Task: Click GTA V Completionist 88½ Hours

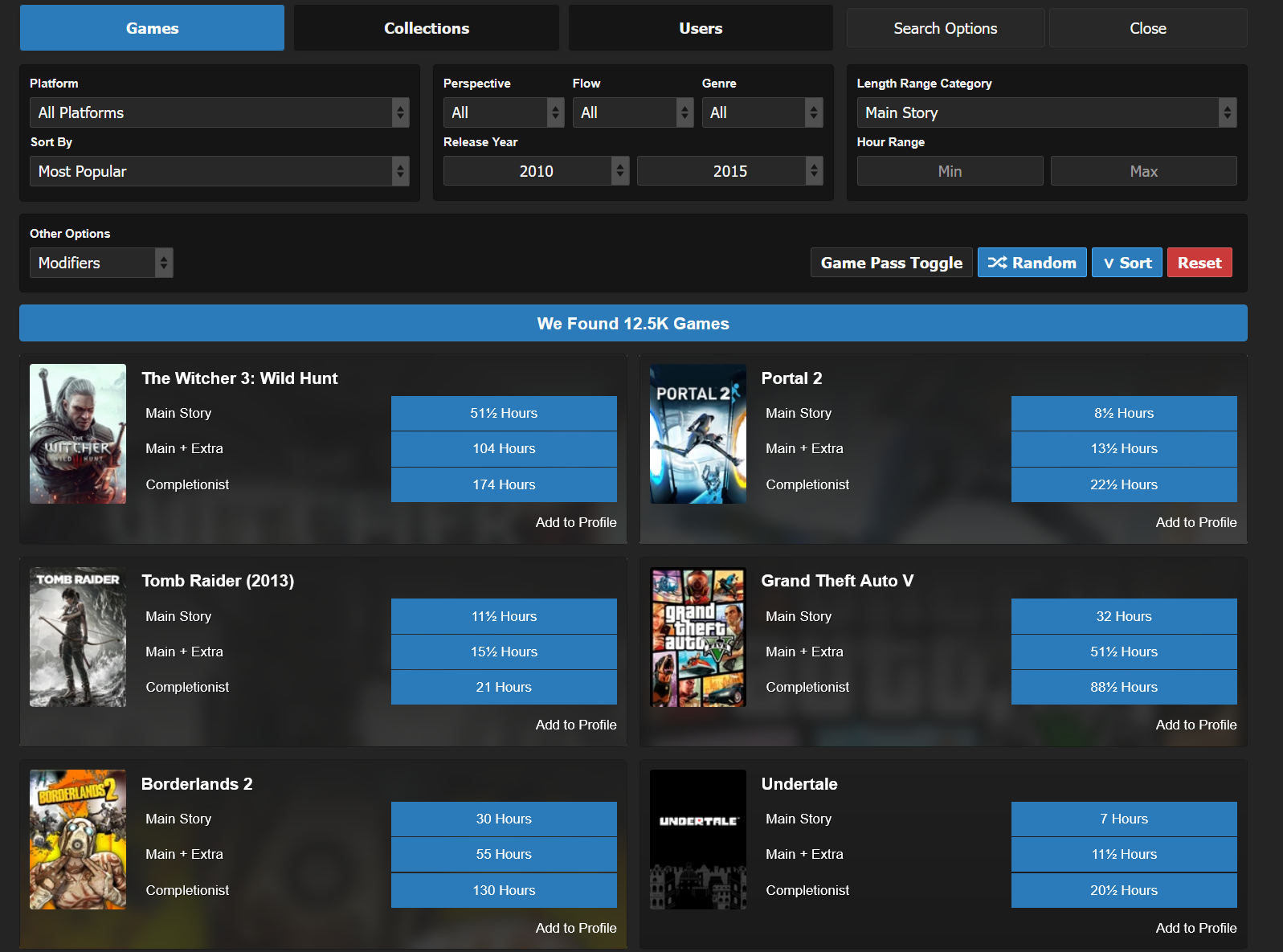Action: 1124,687
